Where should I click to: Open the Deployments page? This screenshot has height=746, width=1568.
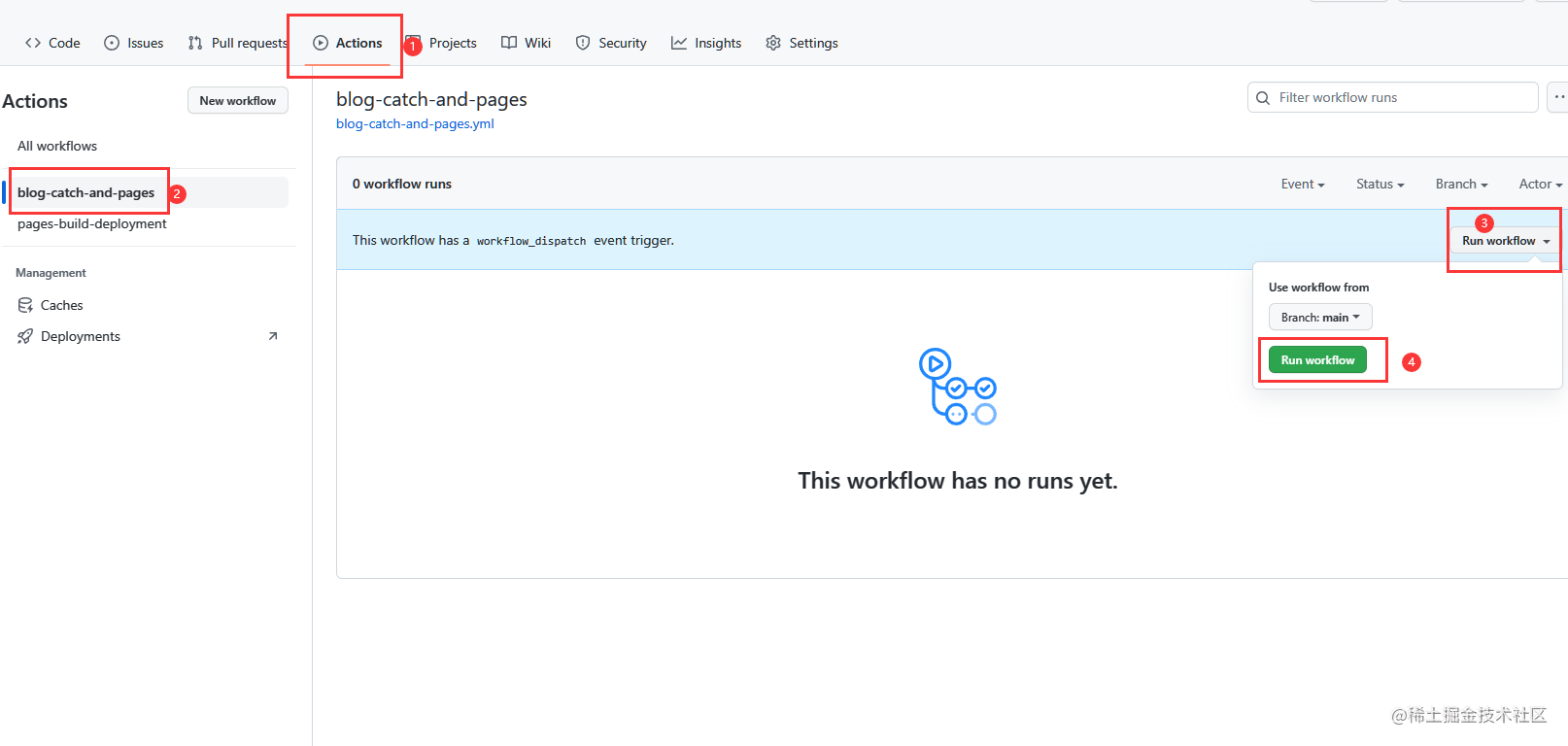(x=149, y=336)
